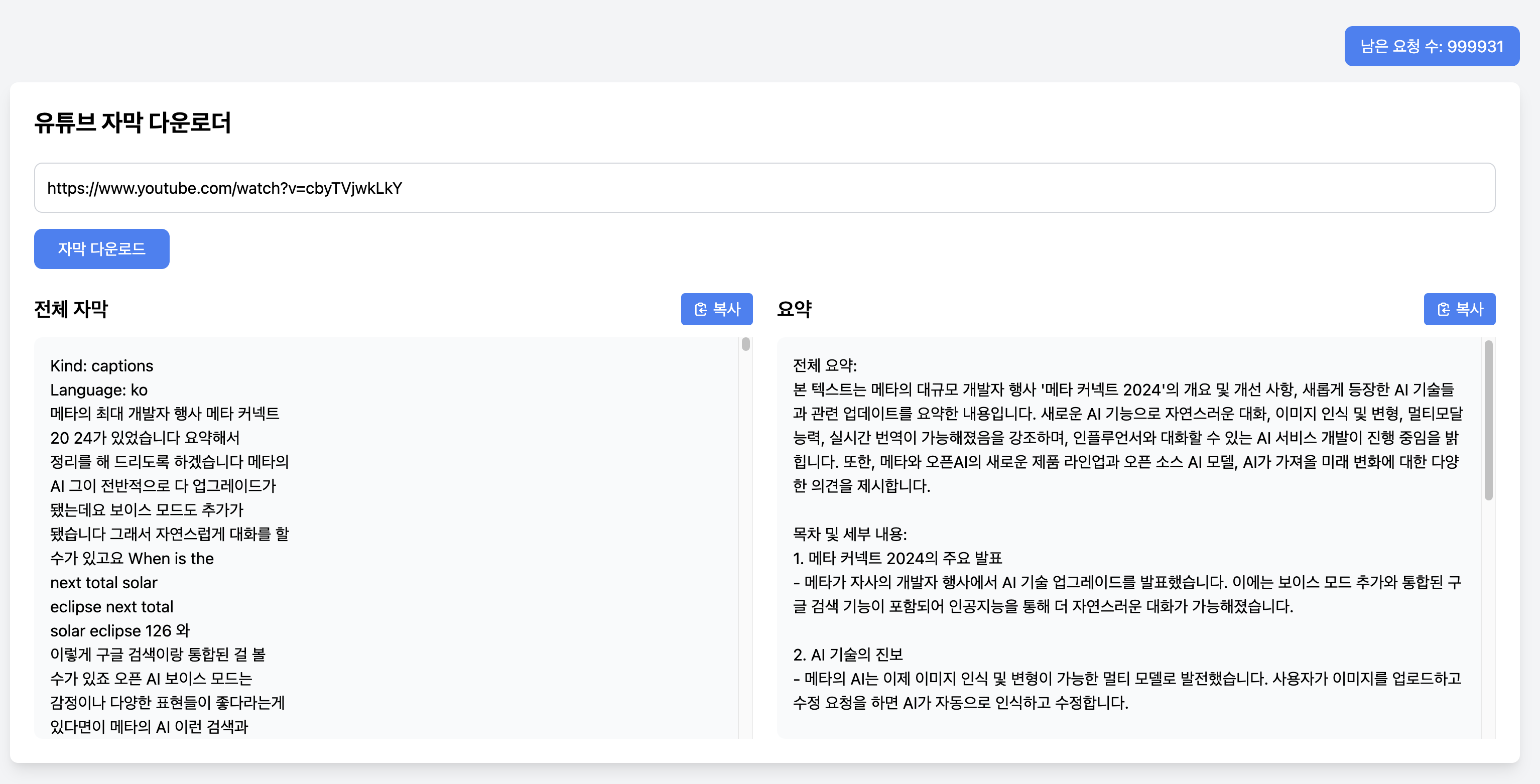Click summary line starting '- 메타의 AI는 이제 이미지 인식'
The image size is (1540, 784).
point(1127,678)
